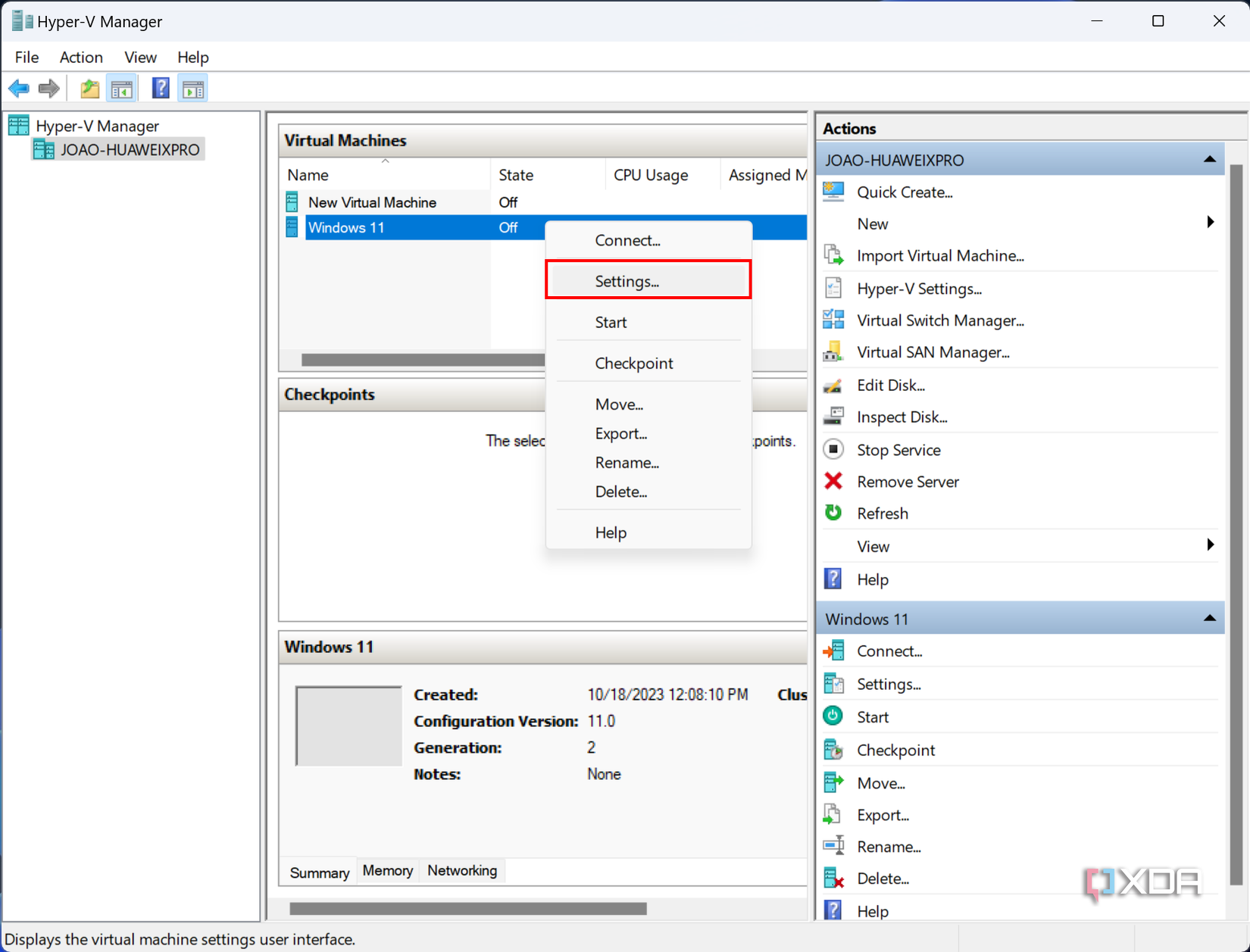1250x952 pixels.
Task: Open the Help menu
Action: pyautogui.click(x=192, y=58)
